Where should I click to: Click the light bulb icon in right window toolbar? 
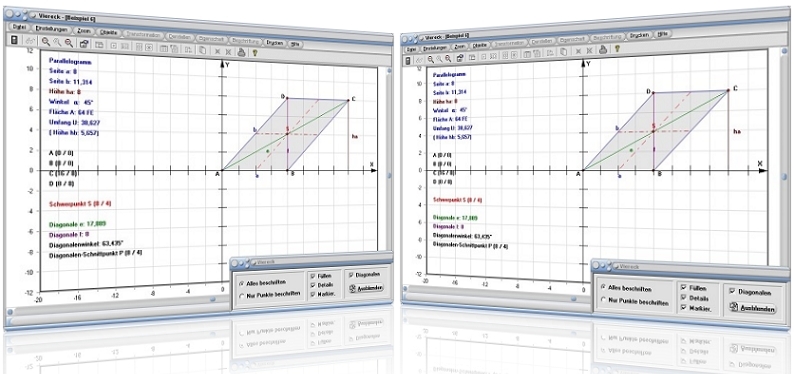pyautogui.click(x=617, y=49)
